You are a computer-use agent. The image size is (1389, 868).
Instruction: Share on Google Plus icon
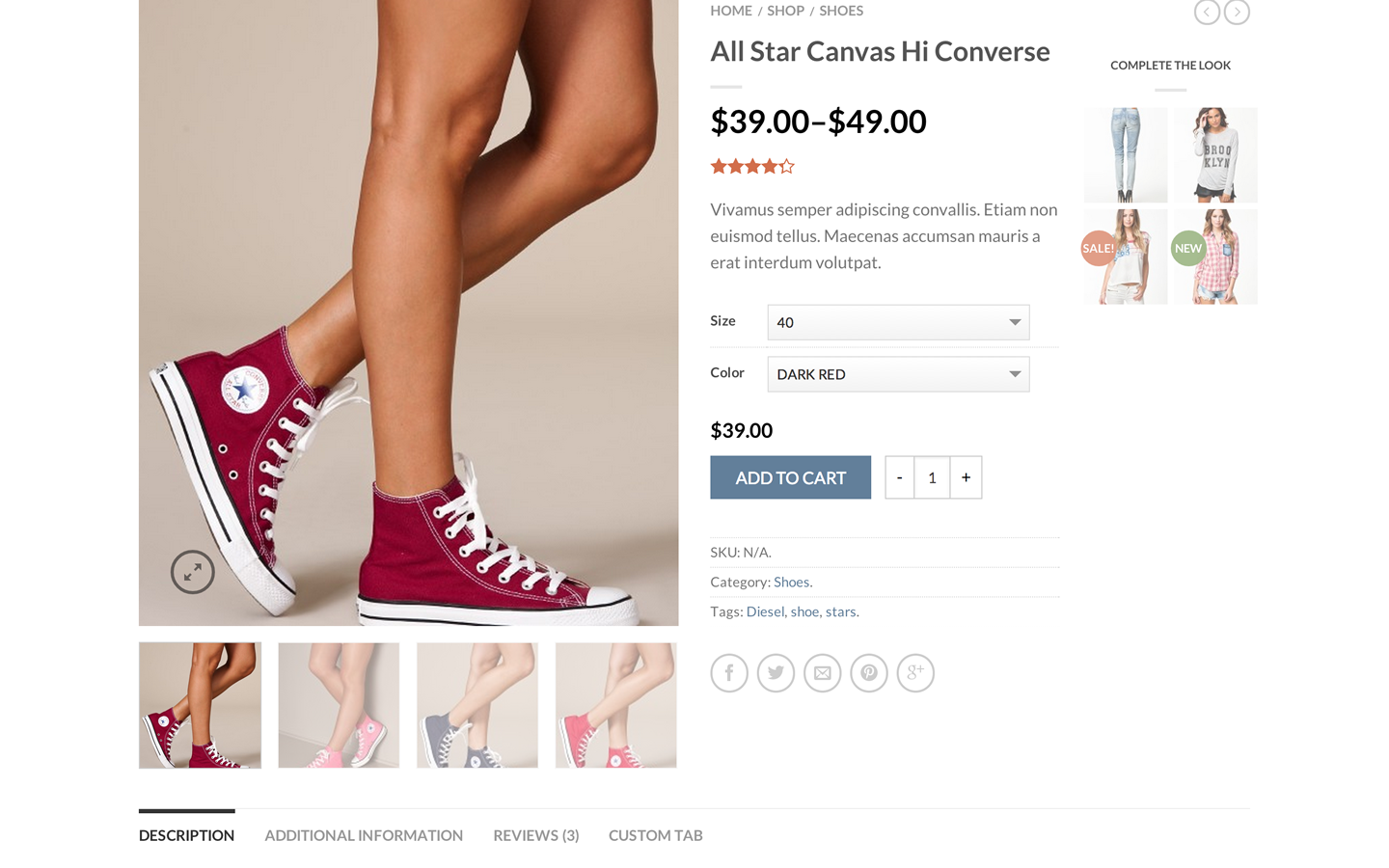pyautogui.click(x=915, y=673)
